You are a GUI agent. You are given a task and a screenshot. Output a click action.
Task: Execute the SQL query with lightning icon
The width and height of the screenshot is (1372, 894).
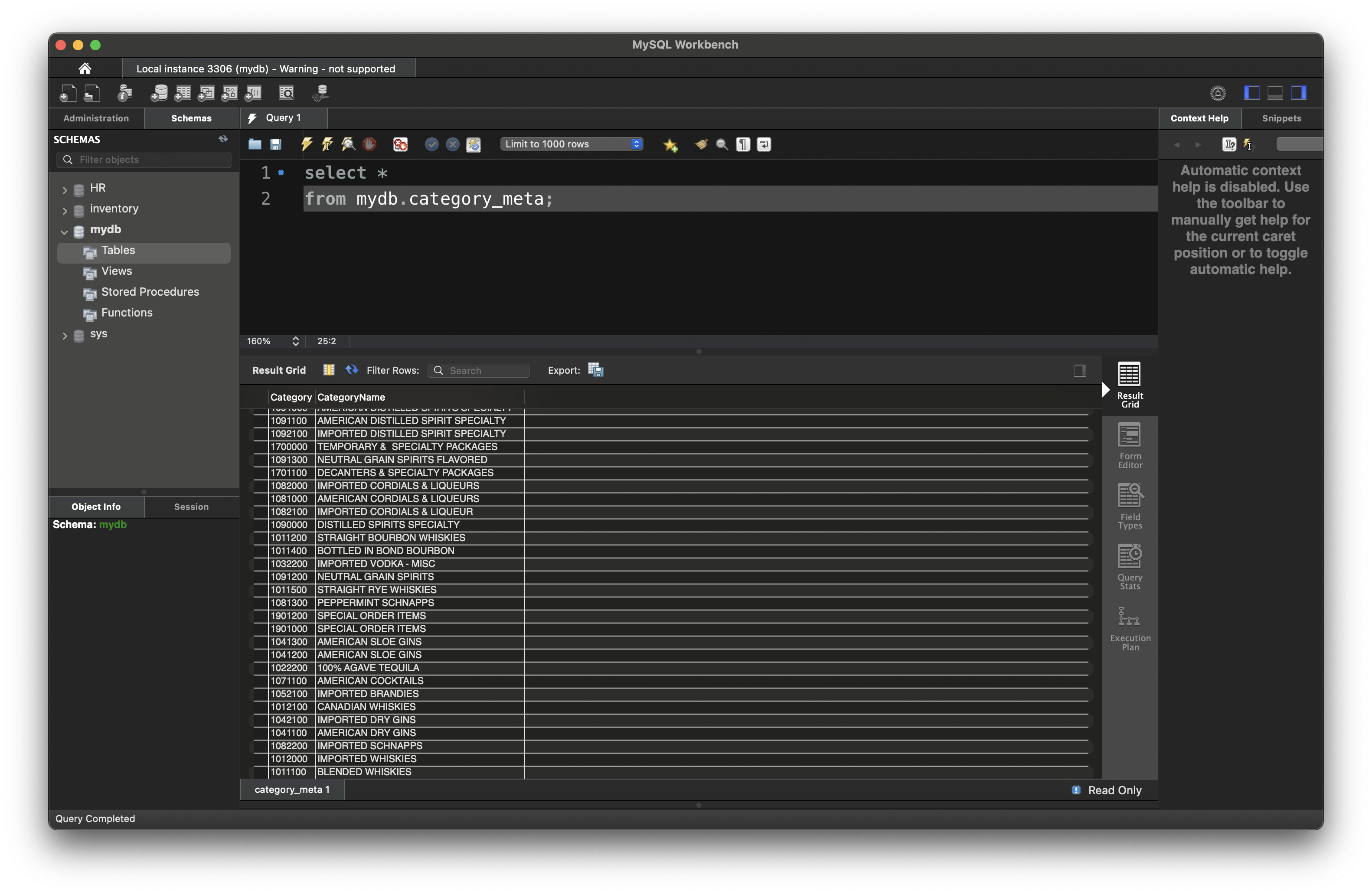[306, 144]
